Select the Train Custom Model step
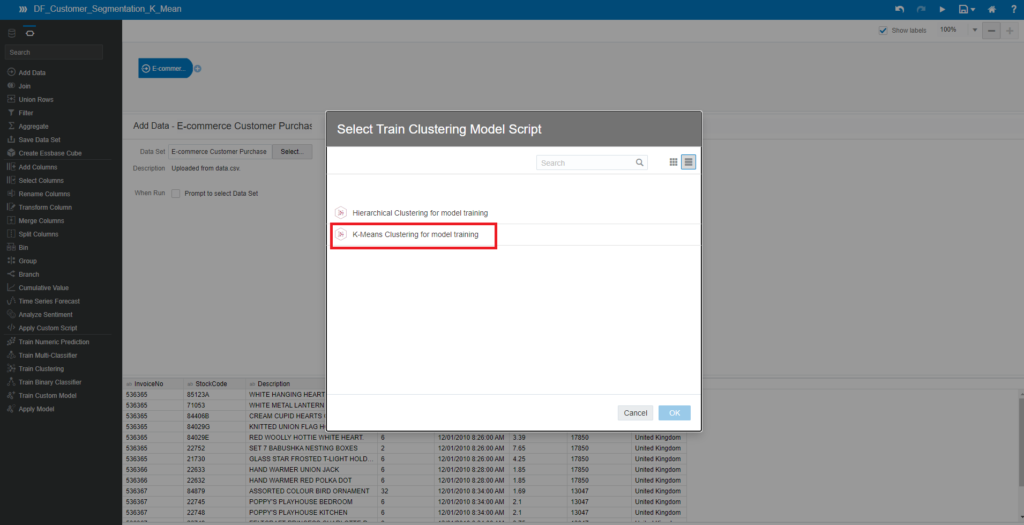 click(47, 395)
